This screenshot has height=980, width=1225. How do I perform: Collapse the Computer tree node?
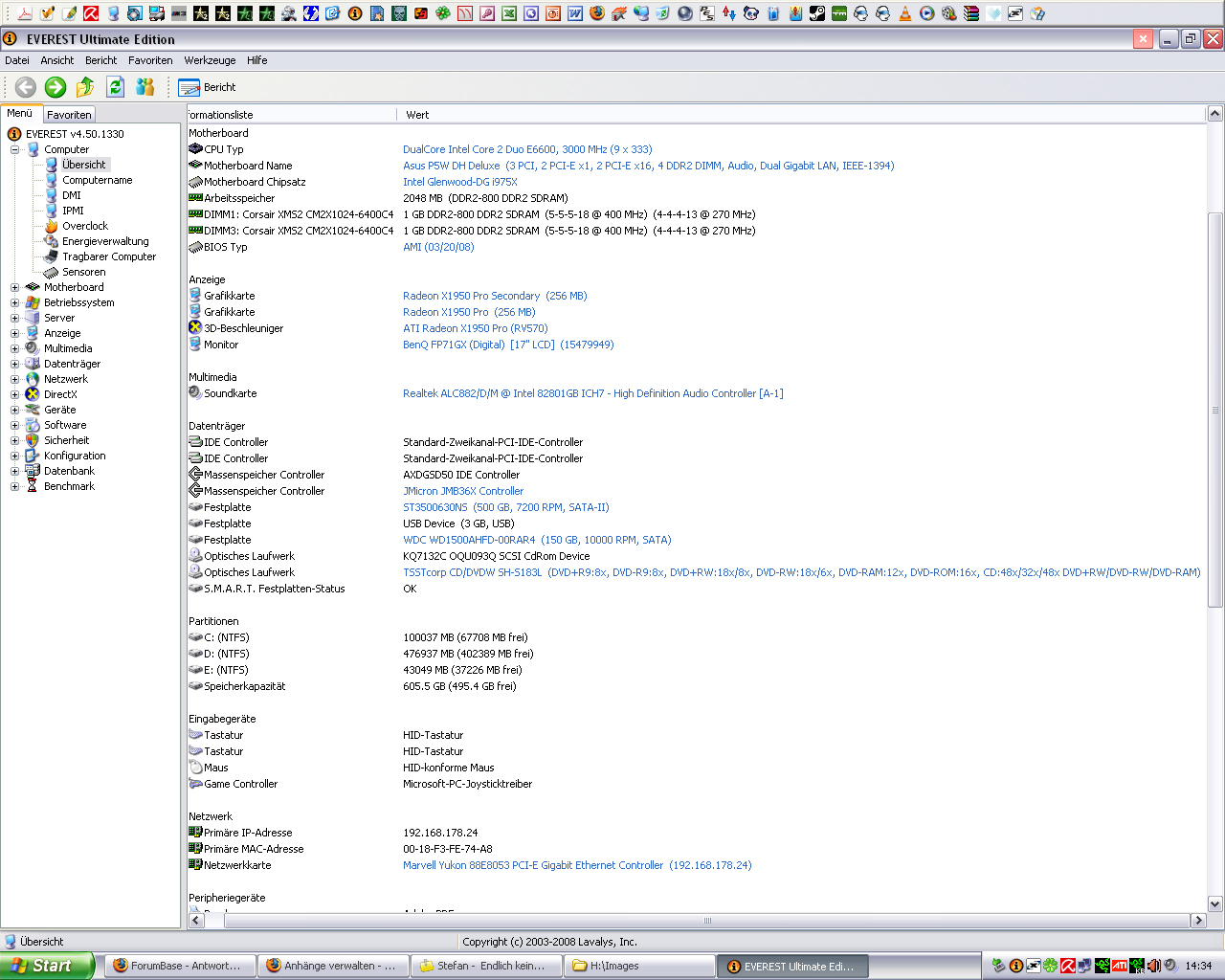(x=14, y=149)
